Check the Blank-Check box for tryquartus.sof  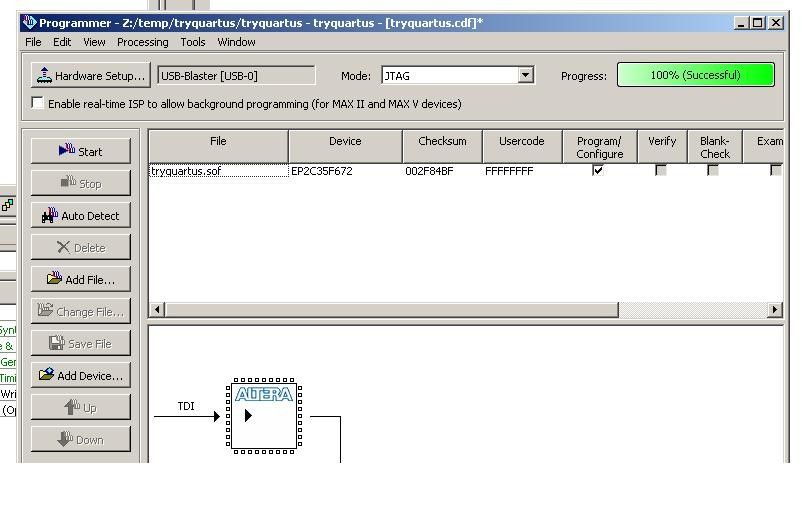click(713, 170)
